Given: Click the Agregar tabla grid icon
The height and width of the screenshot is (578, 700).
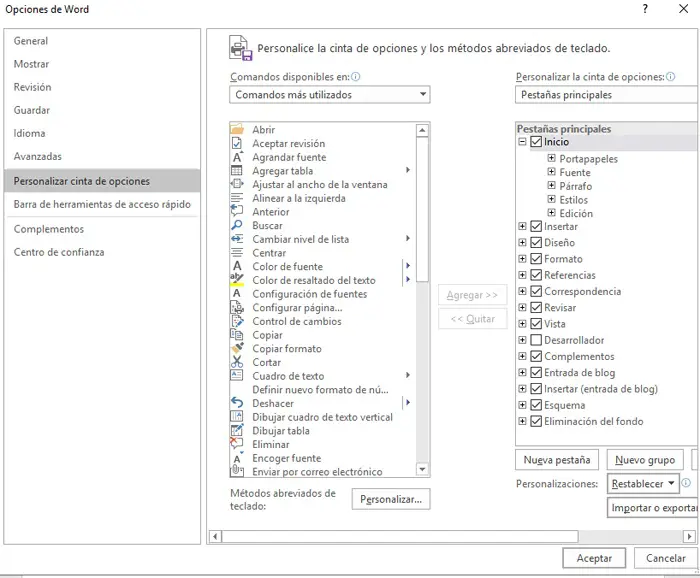Looking at the screenshot, I should [237, 170].
